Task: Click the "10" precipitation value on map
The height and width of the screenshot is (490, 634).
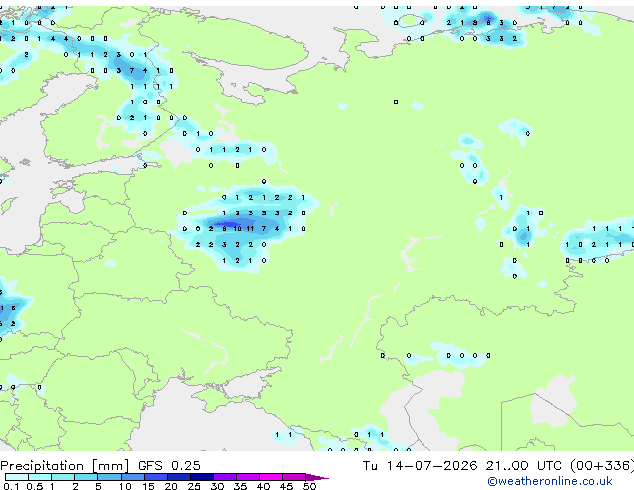Action: pyautogui.click(x=237, y=229)
